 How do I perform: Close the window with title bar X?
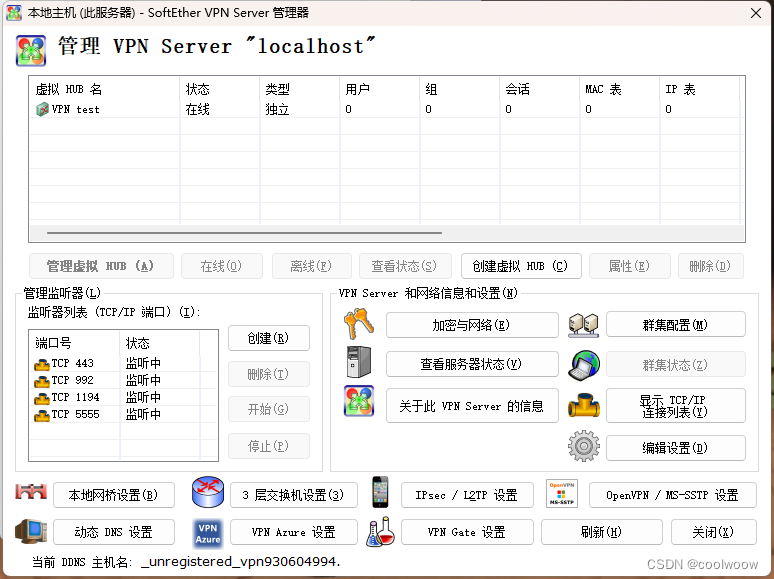[755, 13]
